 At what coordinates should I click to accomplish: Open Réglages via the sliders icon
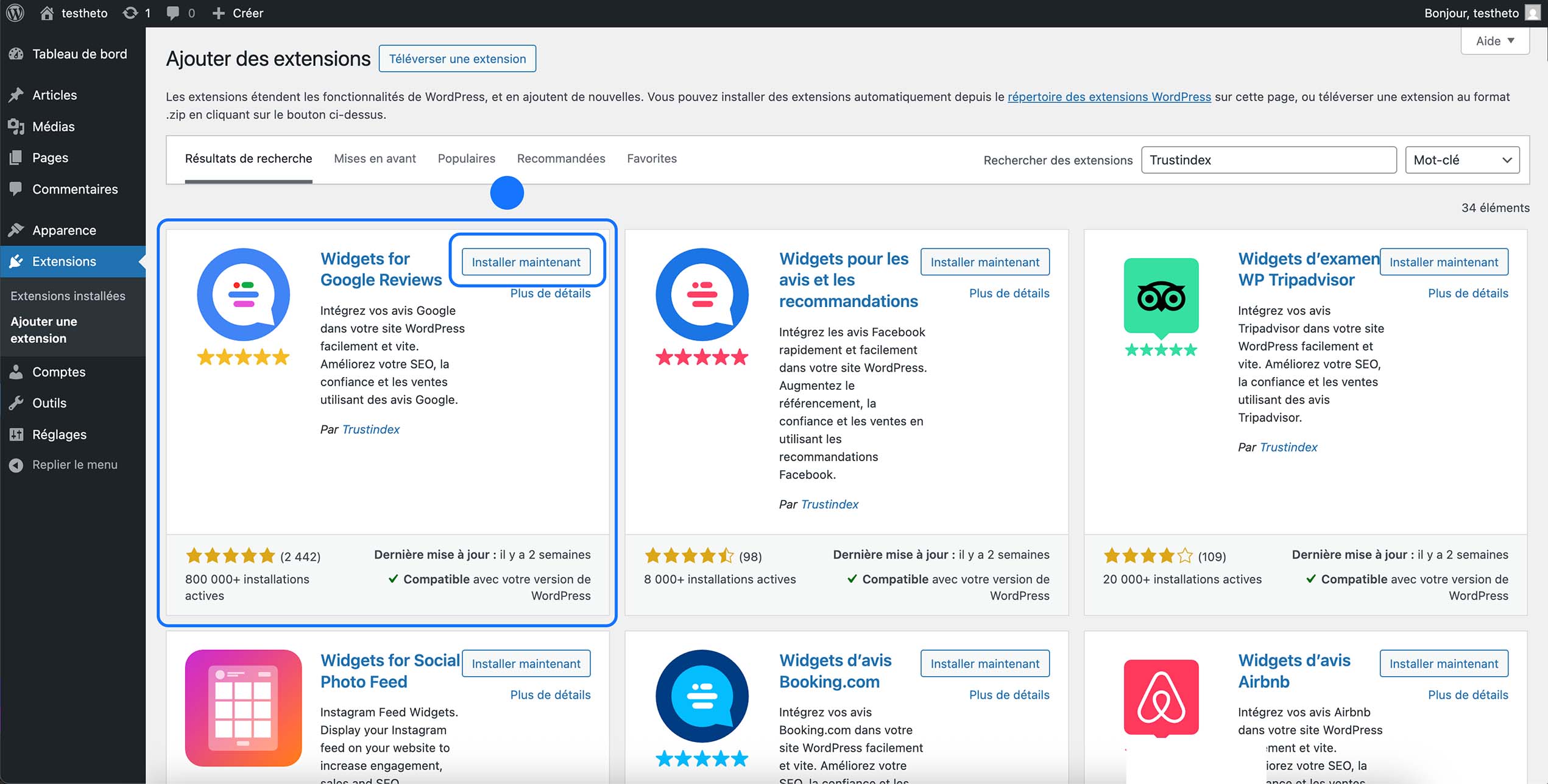(16, 434)
